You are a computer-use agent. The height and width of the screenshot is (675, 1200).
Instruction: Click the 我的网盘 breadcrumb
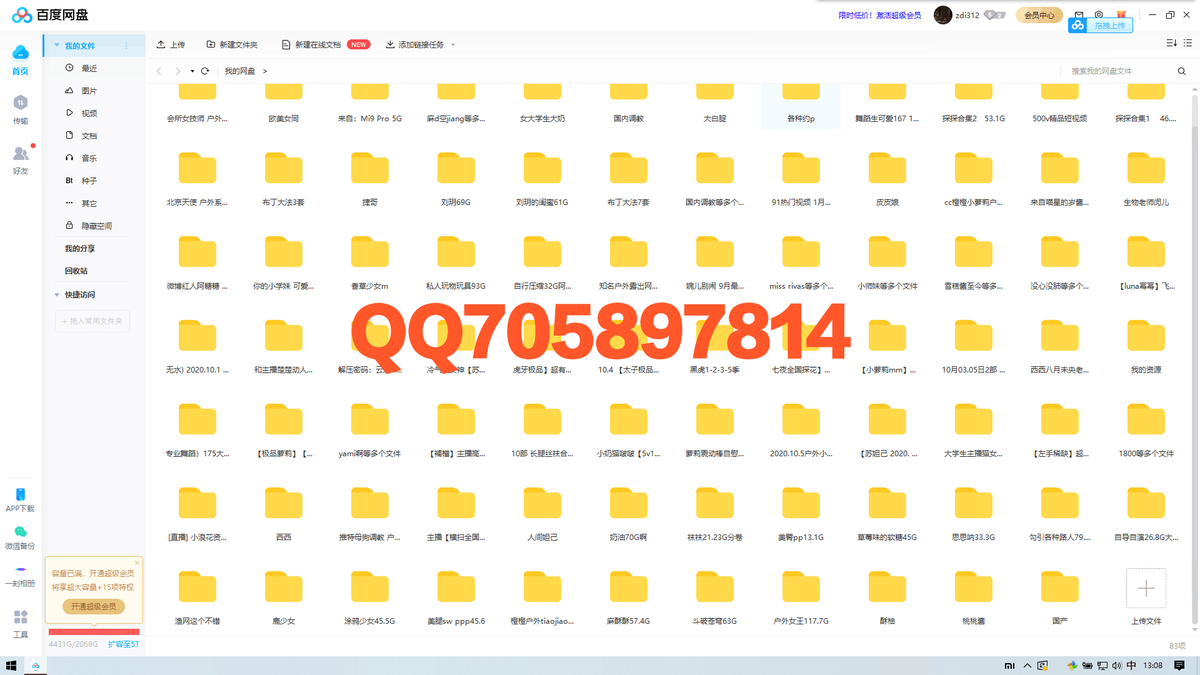pos(239,71)
